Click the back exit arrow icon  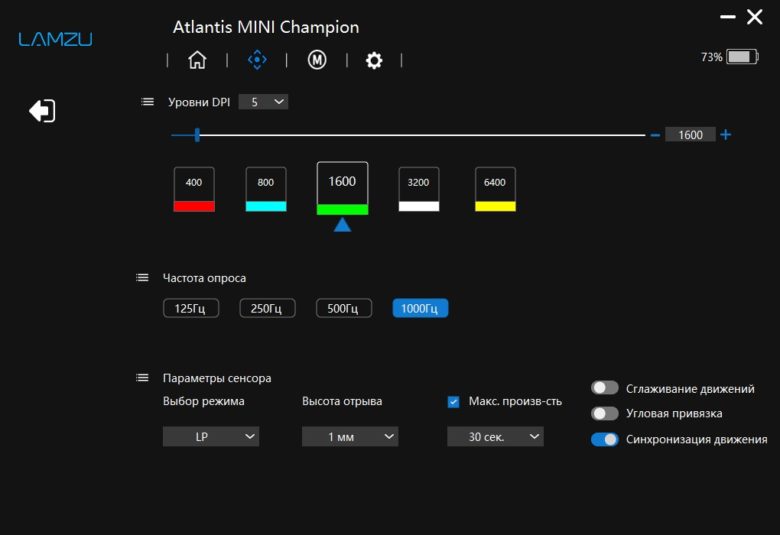(42, 110)
